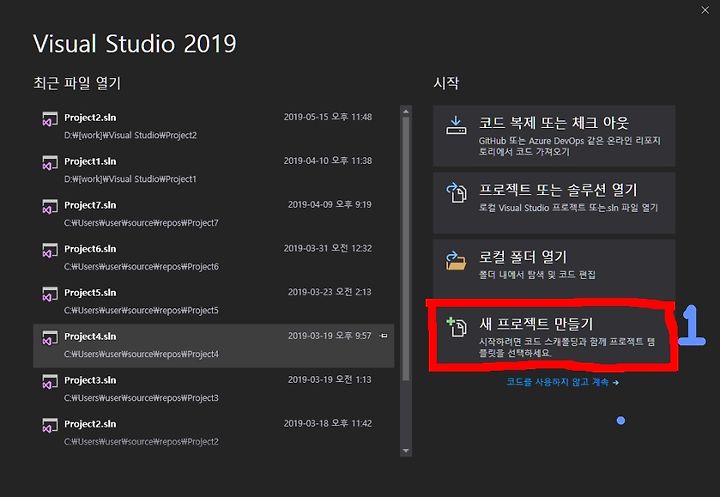Click the solution icon next to Project1.sln
Screen dimensions: 720x497
[x=50, y=163]
